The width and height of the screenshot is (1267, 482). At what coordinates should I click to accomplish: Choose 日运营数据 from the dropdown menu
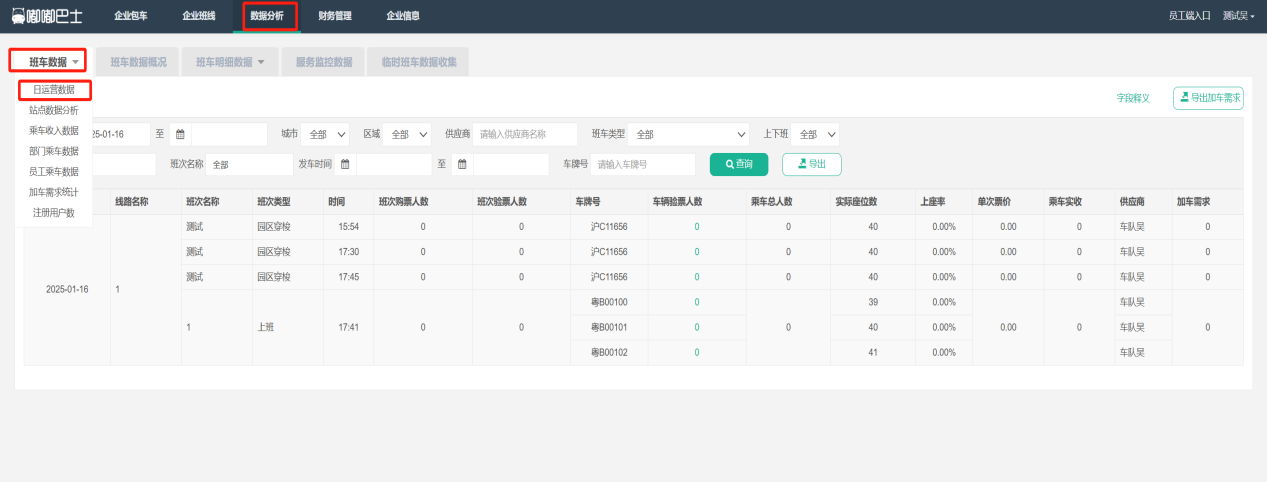pyautogui.click(x=54, y=90)
